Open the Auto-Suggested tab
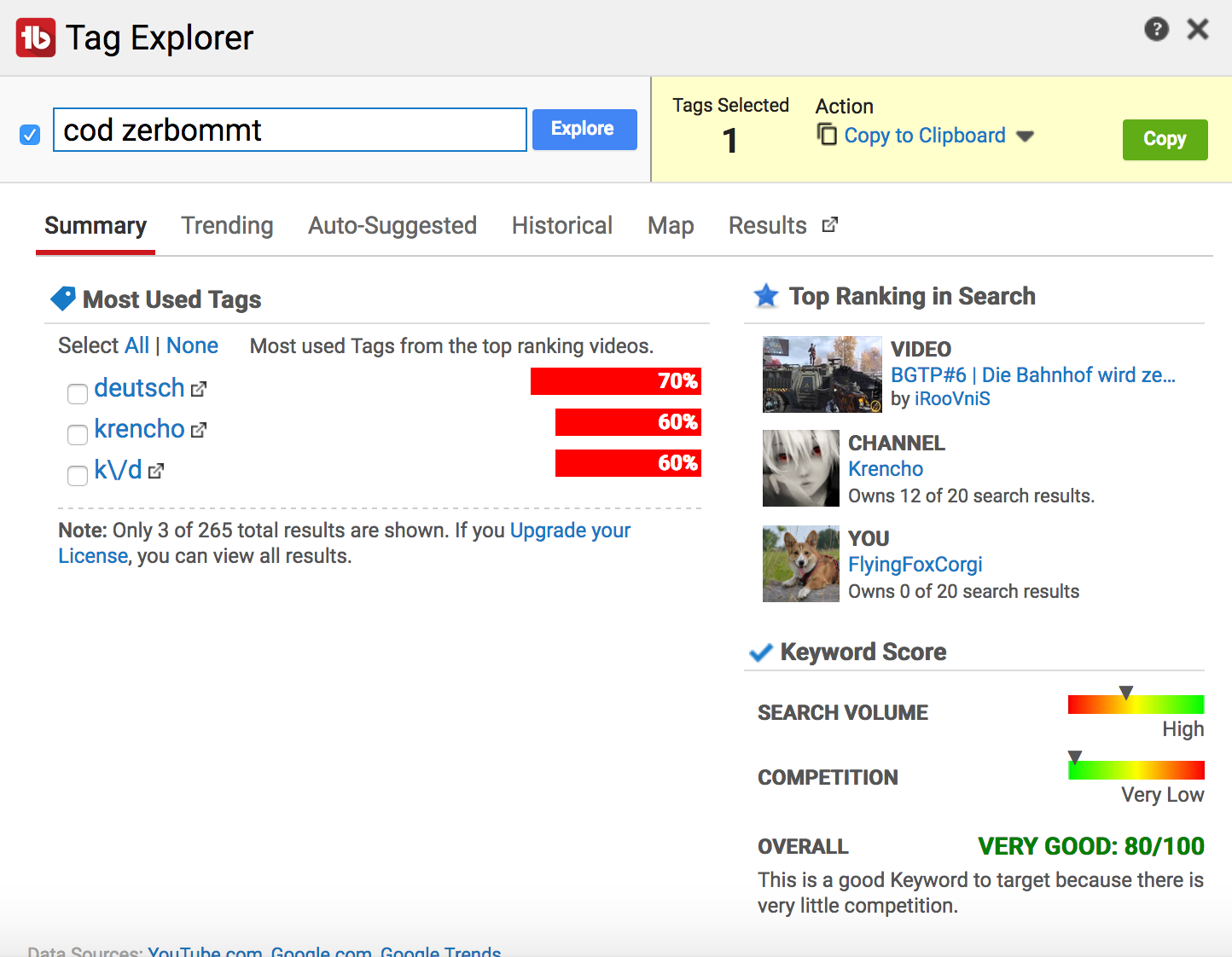The height and width of the screenshot is (957, 1232). [392, 226]
